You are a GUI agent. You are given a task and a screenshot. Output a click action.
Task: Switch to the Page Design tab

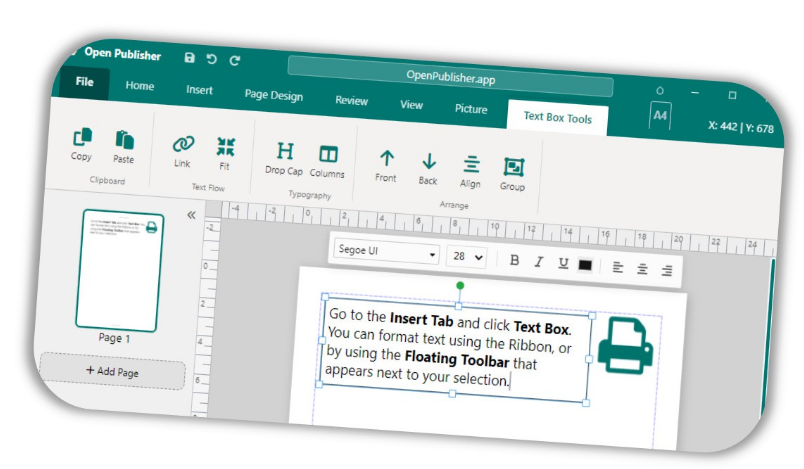point(273,95)
